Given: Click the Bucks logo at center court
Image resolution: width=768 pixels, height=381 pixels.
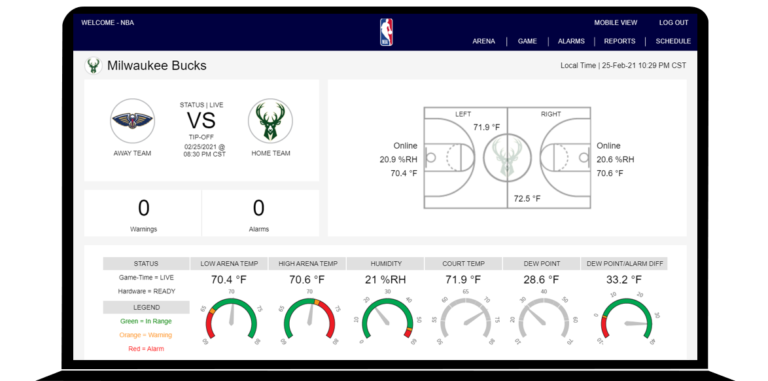Looking at the screenshot, I should [x=507, y=157].
